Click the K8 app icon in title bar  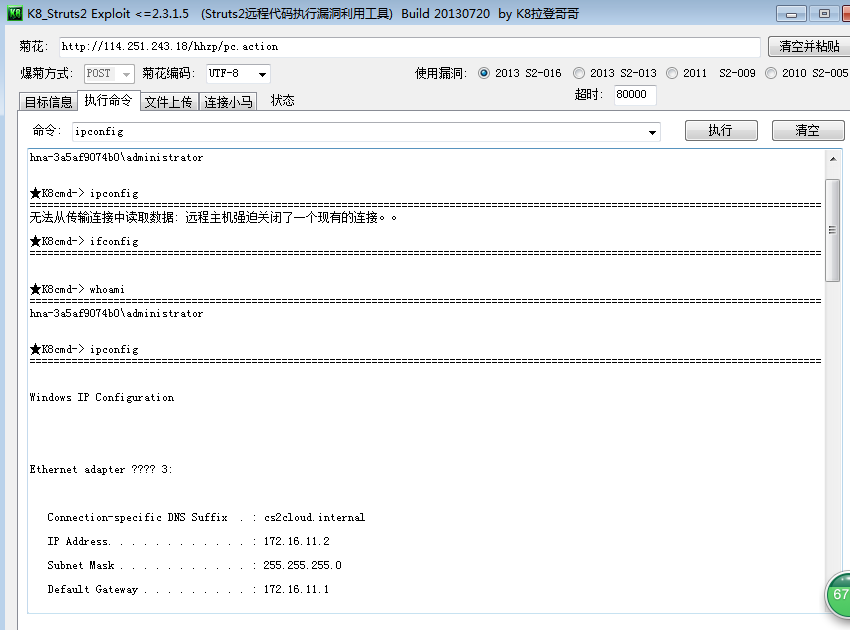point(15,13)
